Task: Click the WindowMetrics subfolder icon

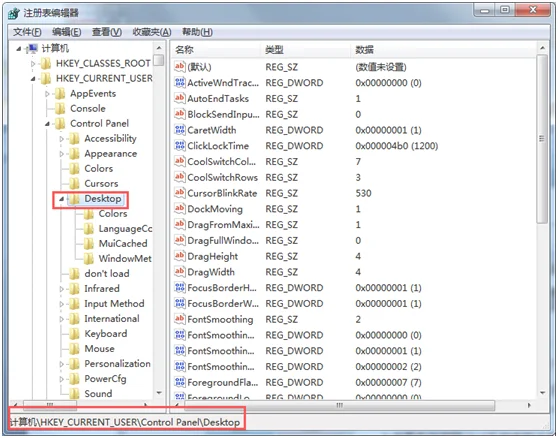Action: 88,259
